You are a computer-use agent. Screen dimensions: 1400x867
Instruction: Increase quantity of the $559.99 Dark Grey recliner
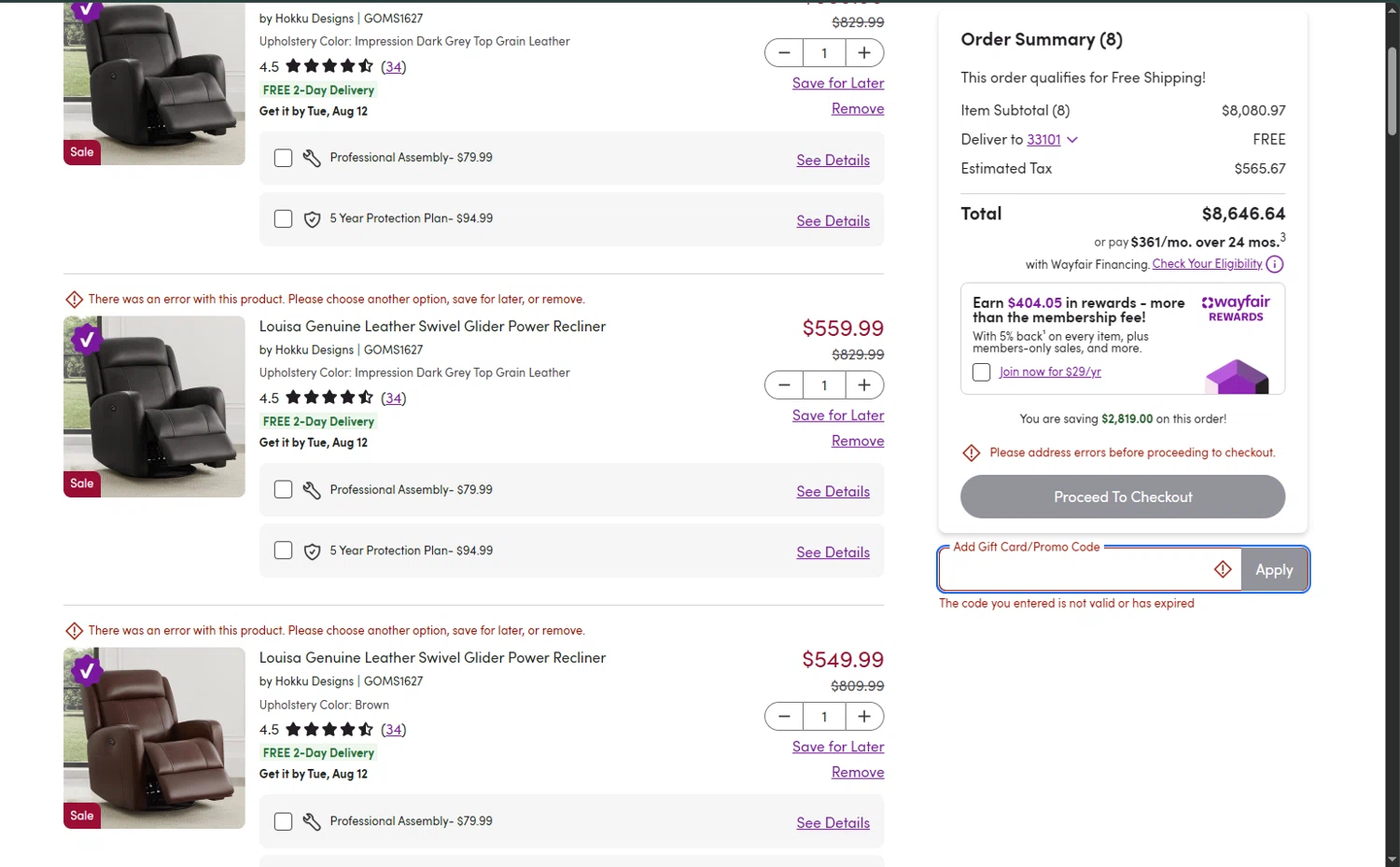click(864, 385)
